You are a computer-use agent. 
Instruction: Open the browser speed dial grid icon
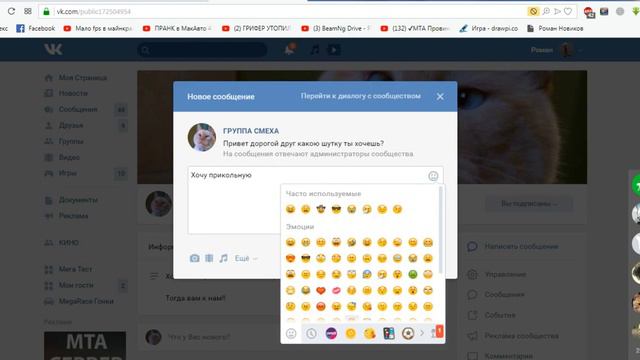click(x=28, y=11)
